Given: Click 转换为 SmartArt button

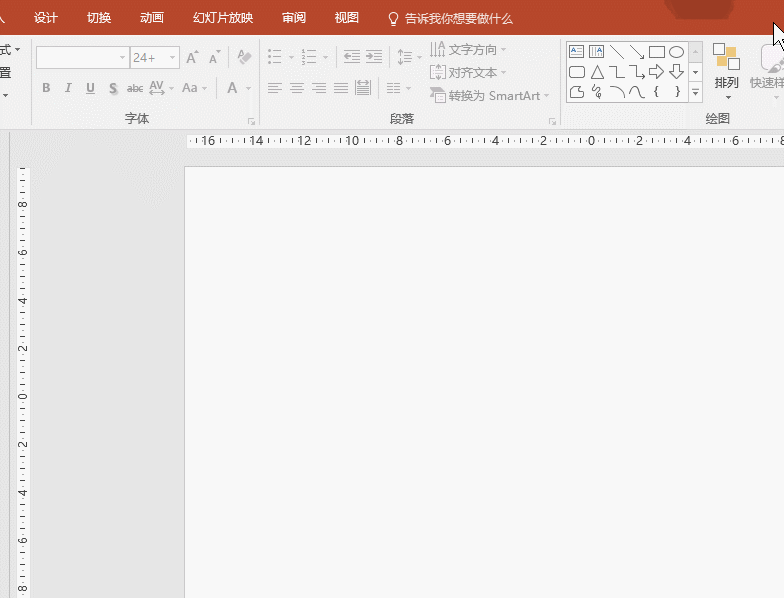Looking at the screenshot, I should [x=490, y=96].
